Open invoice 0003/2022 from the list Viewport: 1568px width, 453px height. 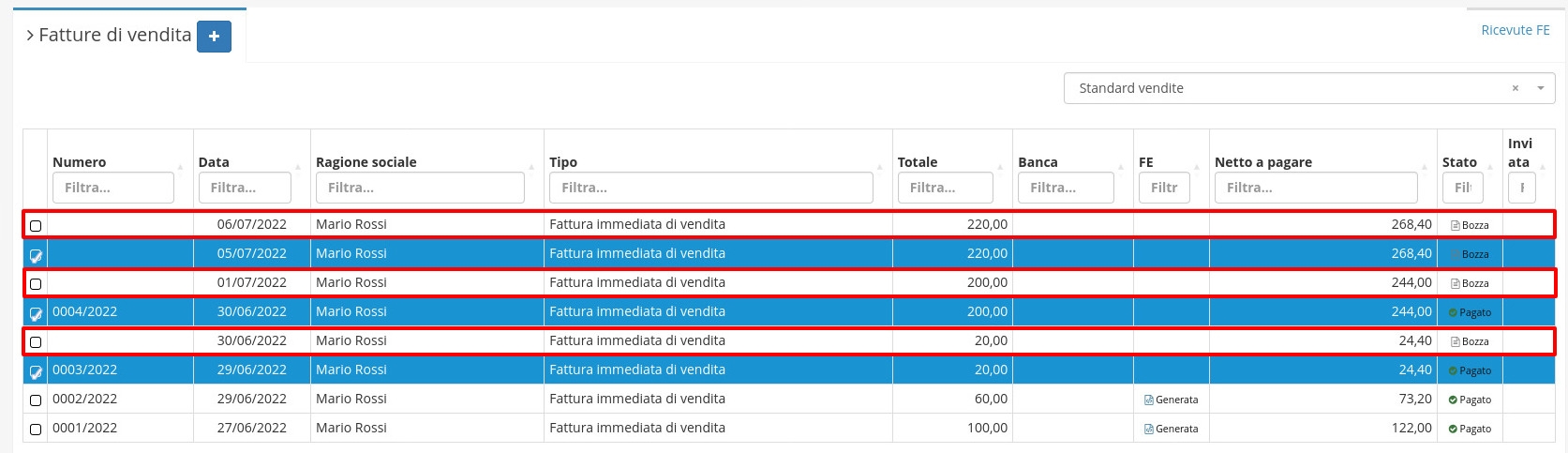85,370
